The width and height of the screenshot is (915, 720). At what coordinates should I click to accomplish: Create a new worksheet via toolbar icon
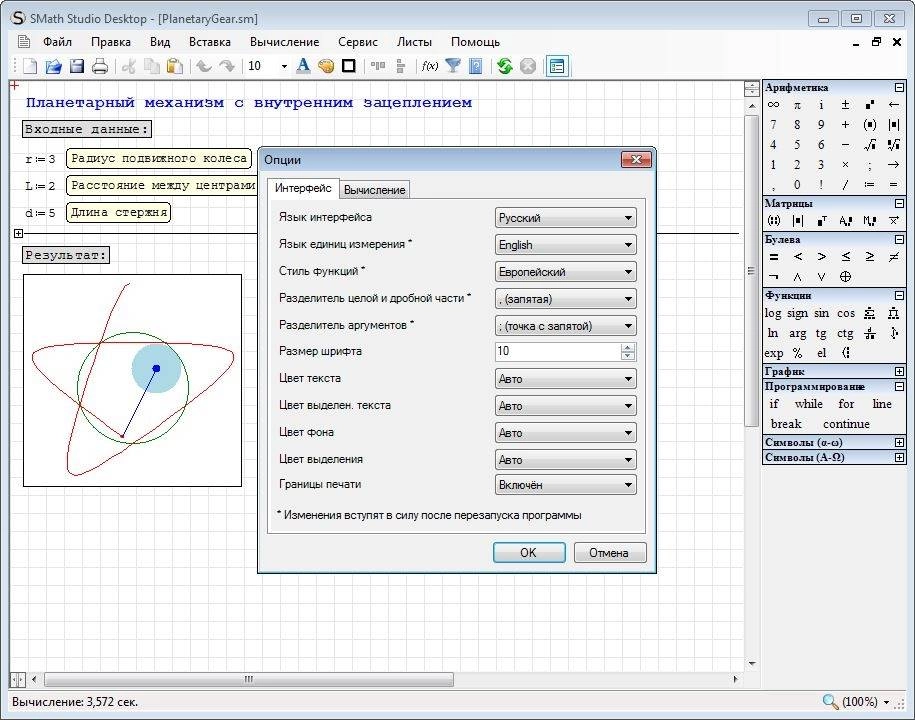click(x=30, y=66)
